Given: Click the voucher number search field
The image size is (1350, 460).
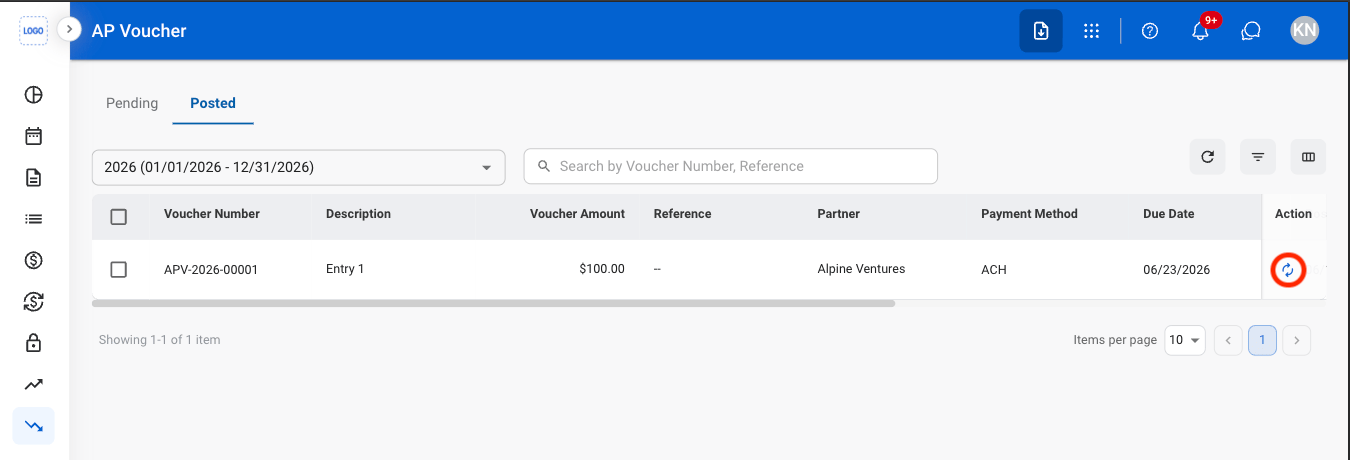Looking at the screenshot, I should click(x=731, y=166).
